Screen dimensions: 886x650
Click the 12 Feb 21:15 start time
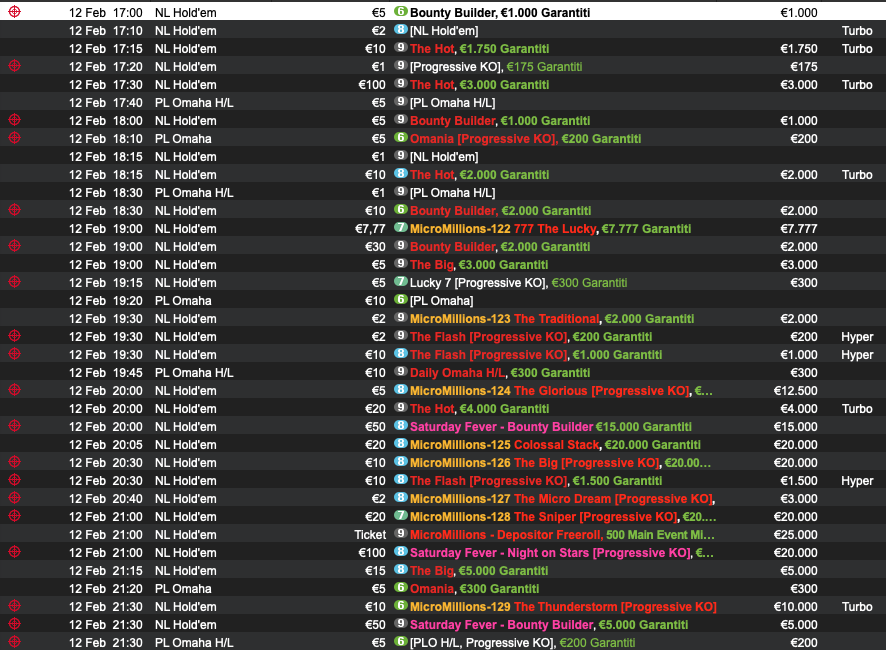[x=106, y=571]
